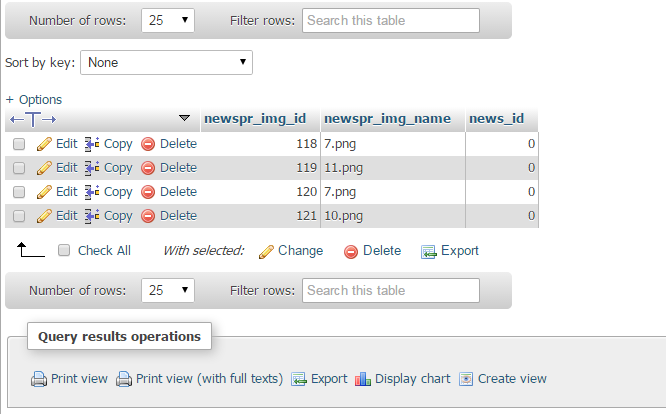The height and width of the screenshot is (414, 666).
Task: Focus the top Search this table field
Action: tap(391, 20)
